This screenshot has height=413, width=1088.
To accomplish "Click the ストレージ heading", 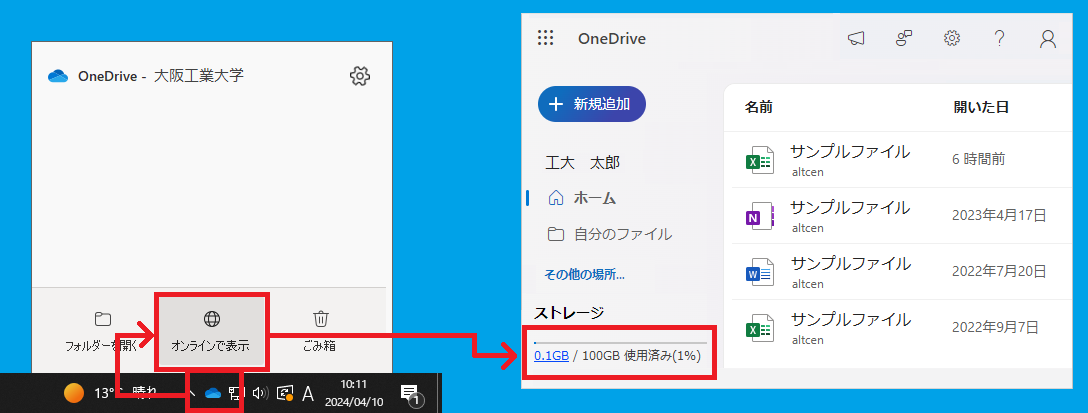I will click(x=569, y=313).
